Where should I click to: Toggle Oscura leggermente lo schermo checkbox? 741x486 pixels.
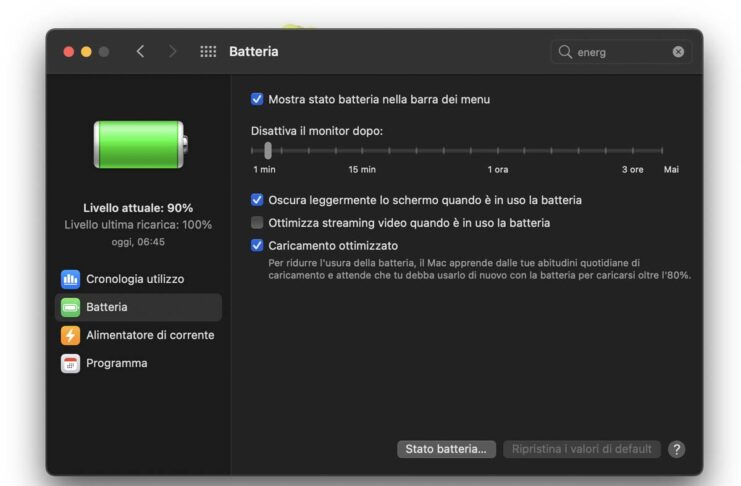click(x=257, y=200)
